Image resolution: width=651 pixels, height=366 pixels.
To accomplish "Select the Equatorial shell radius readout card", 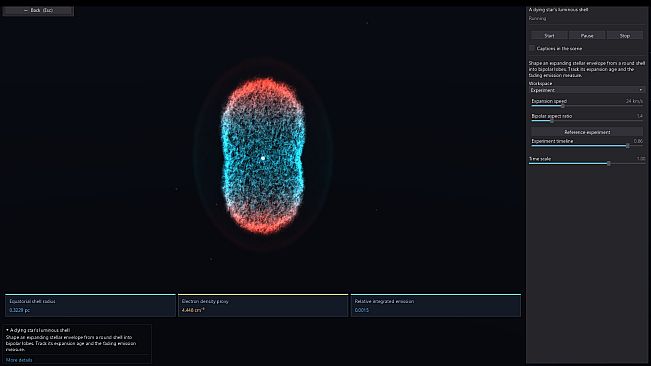I will point(90,305).
